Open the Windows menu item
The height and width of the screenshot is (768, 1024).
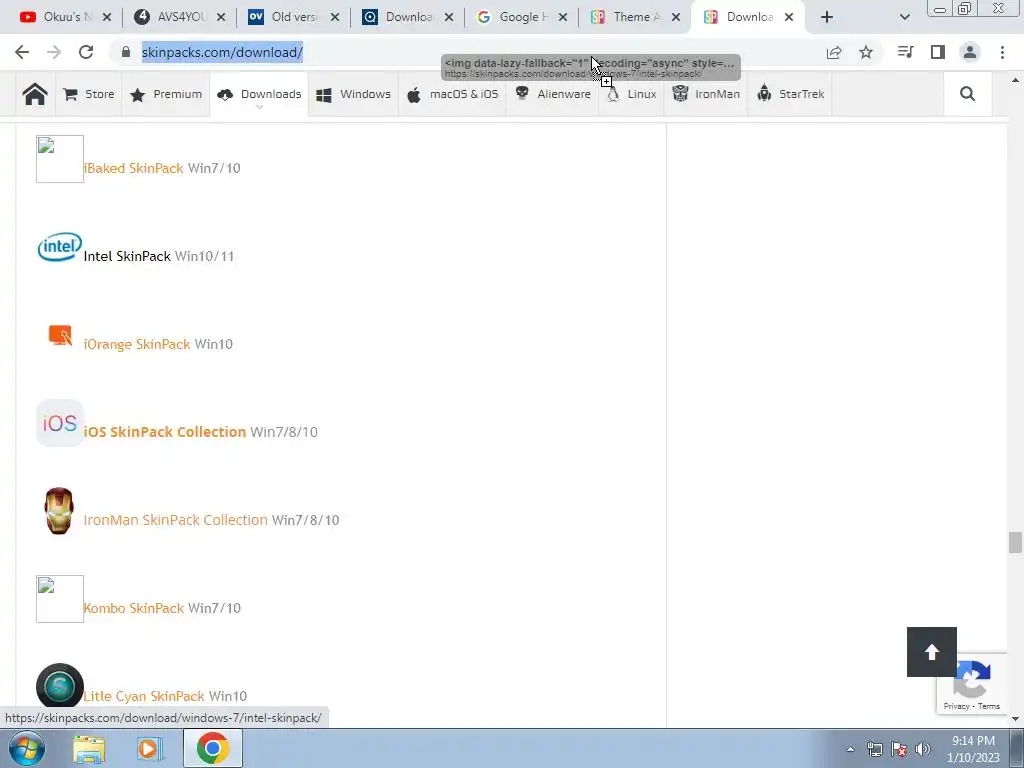click(353, 94)
